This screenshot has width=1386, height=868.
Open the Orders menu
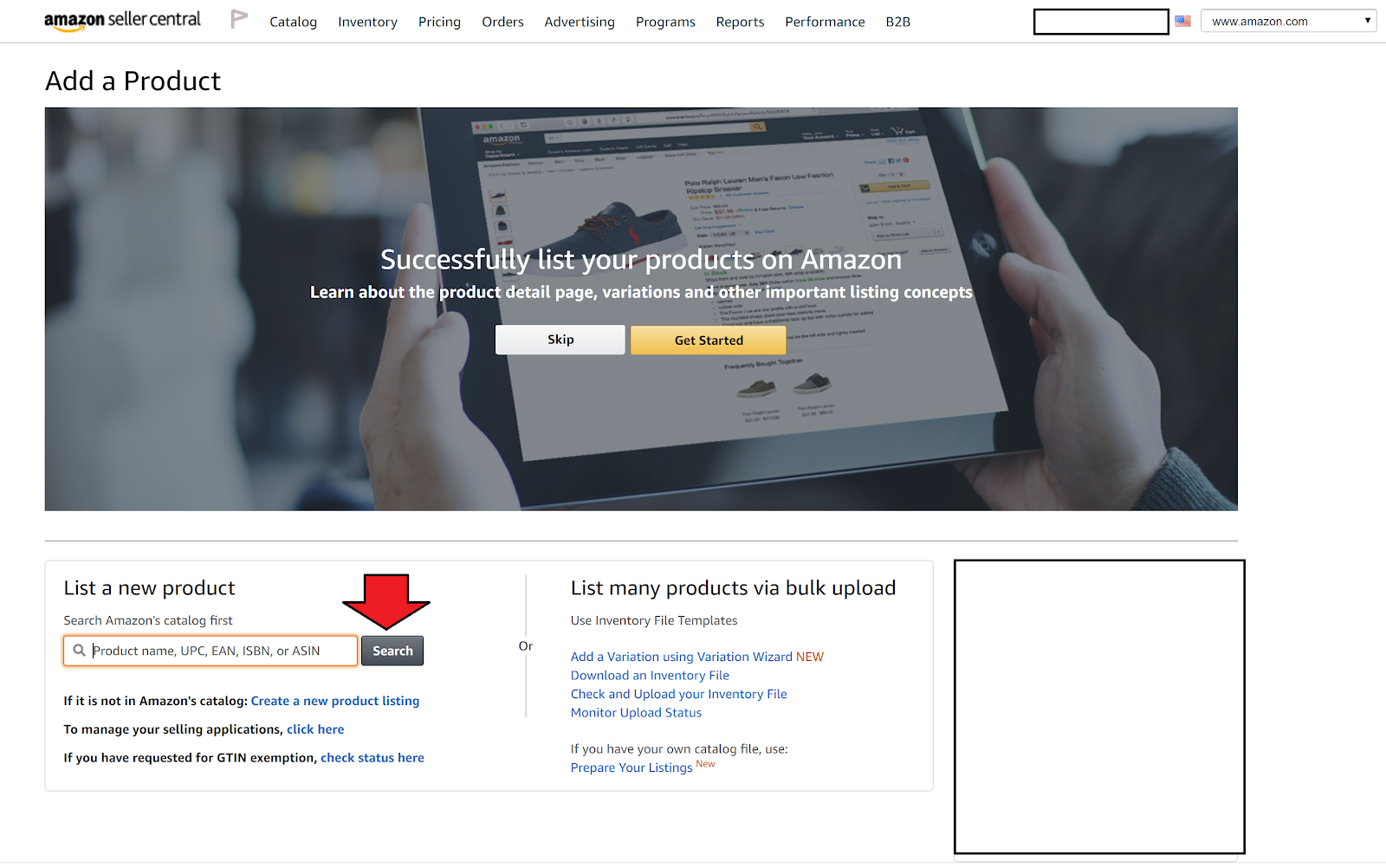click(502, 22)
